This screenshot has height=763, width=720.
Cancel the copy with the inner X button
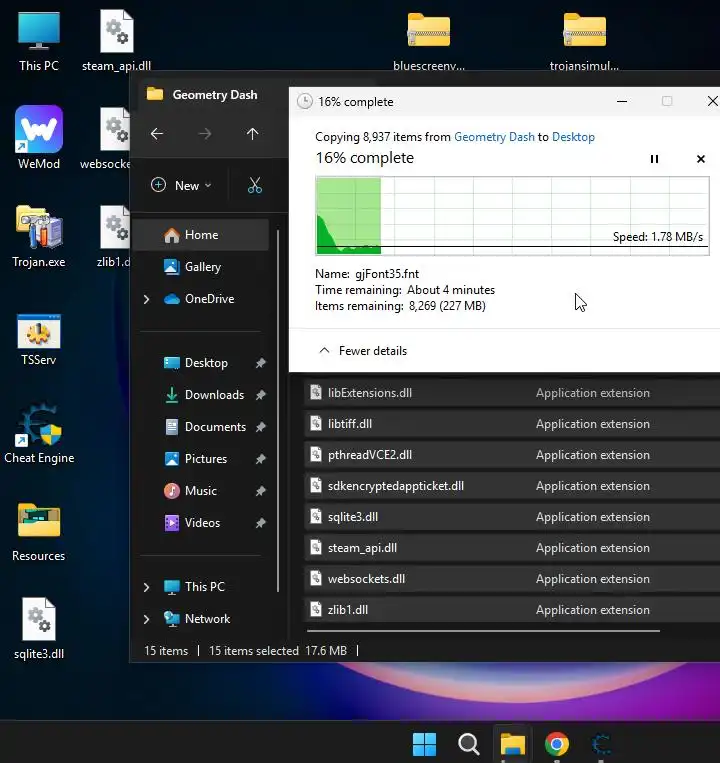coord(701,159)
